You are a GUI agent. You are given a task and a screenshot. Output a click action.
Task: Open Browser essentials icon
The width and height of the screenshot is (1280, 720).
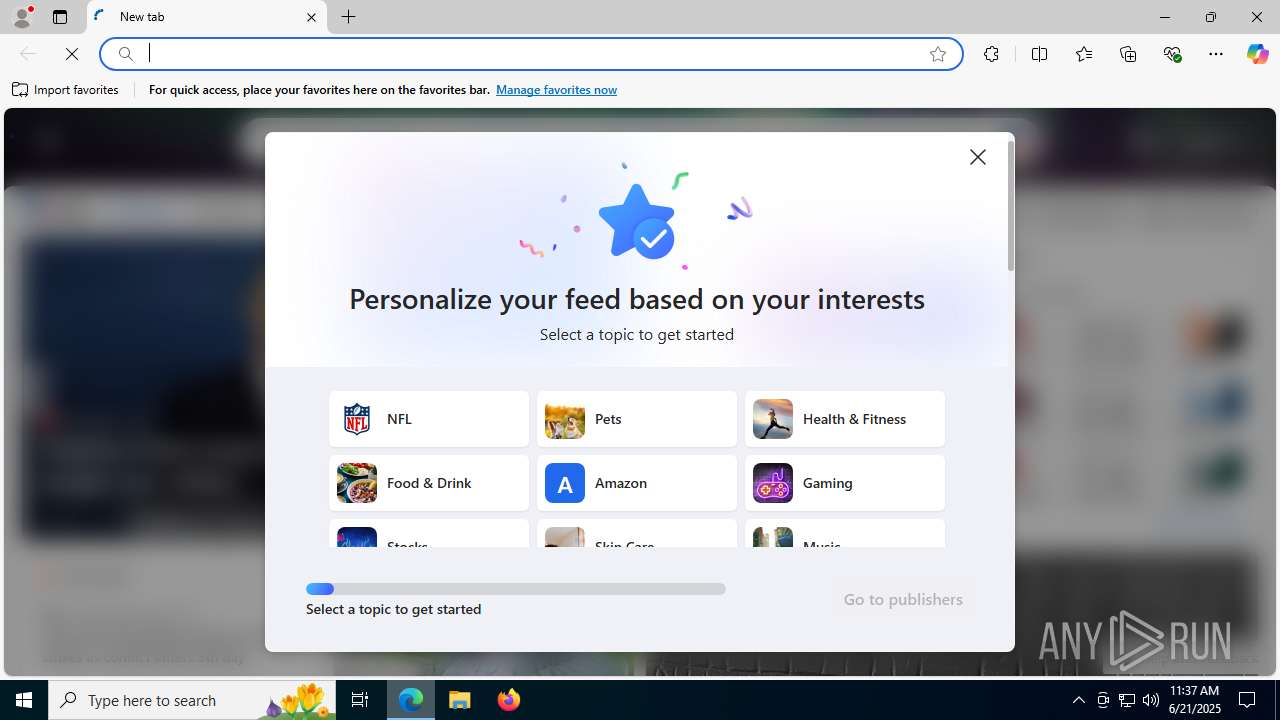click(x=1172, y=54)
